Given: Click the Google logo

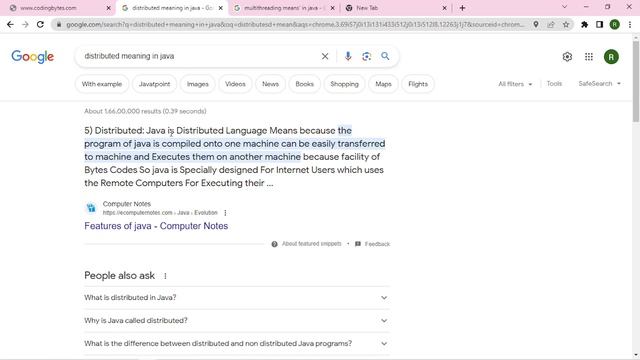Looking at the screenshot, I should (33, 57).
